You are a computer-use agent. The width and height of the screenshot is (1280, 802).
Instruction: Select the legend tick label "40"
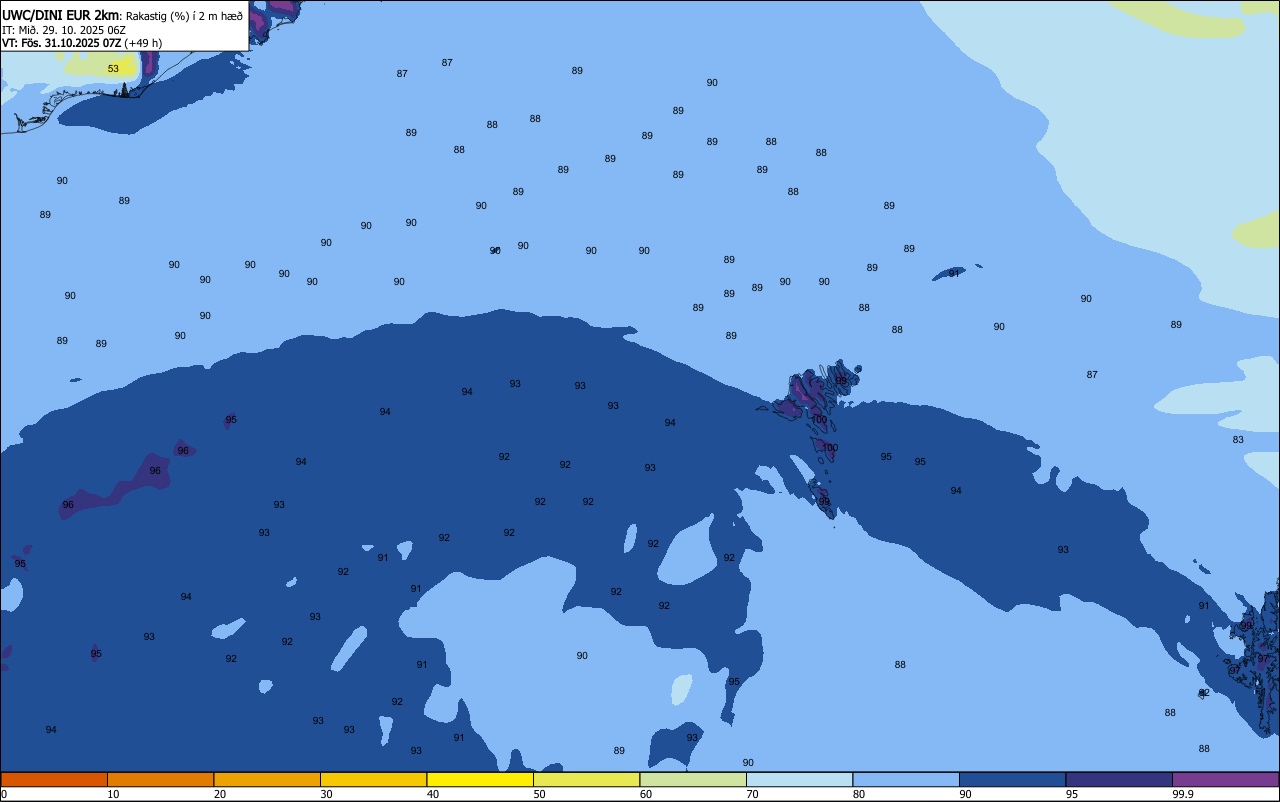pyautogui.click(x=433, y=794)
